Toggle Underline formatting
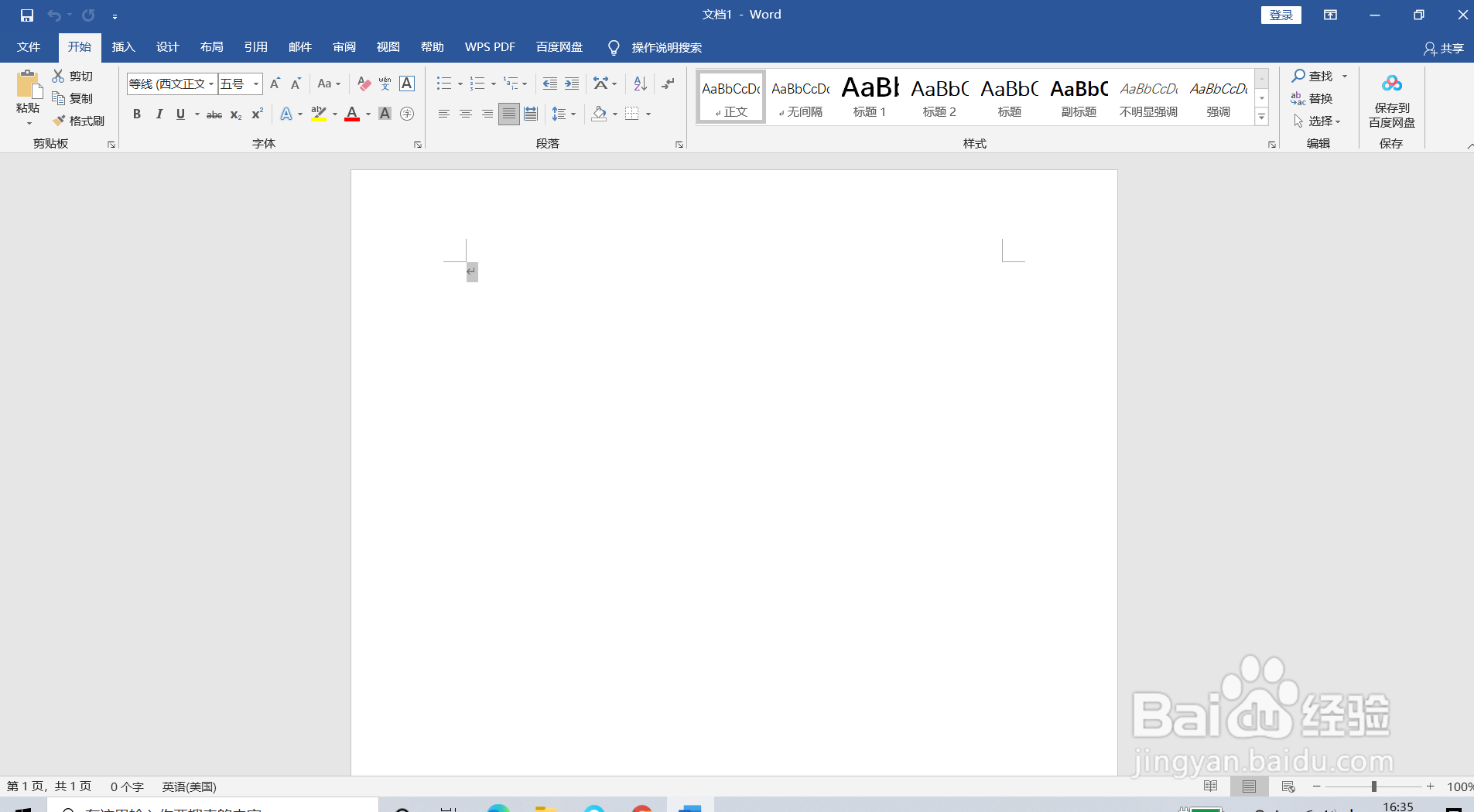1474x812 pixels. coord(180,114)
